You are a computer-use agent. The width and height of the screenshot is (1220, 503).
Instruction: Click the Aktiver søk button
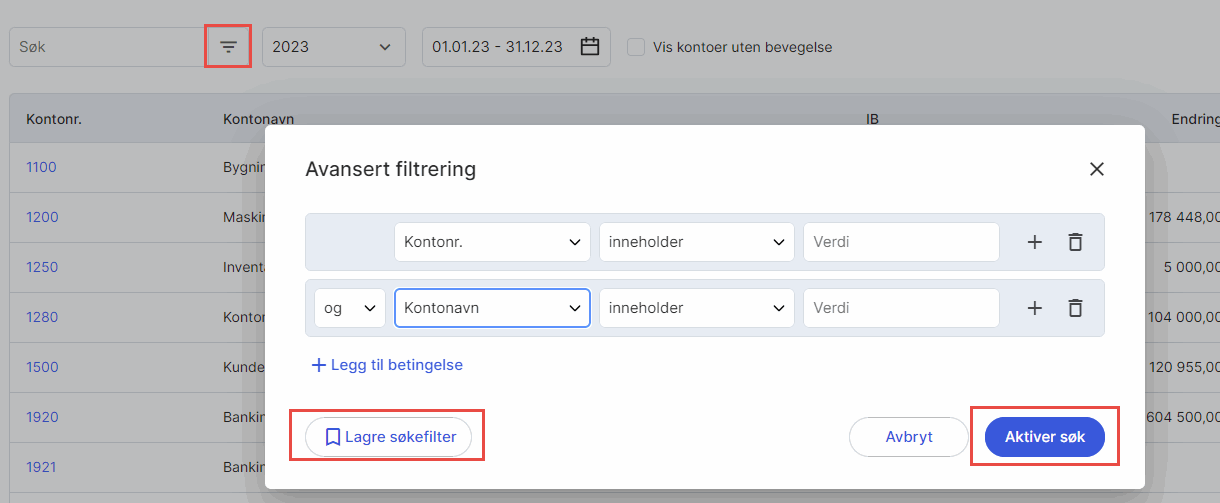(x=1044, y=437)
